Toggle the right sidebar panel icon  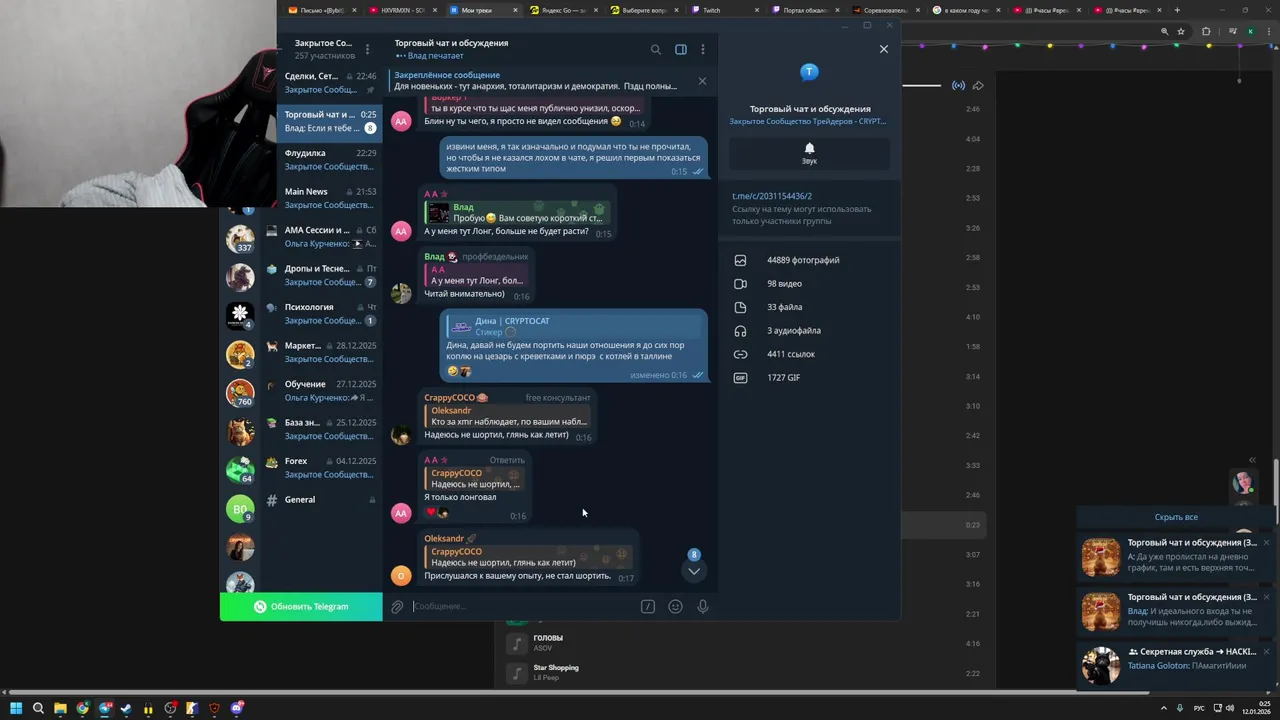681,49
